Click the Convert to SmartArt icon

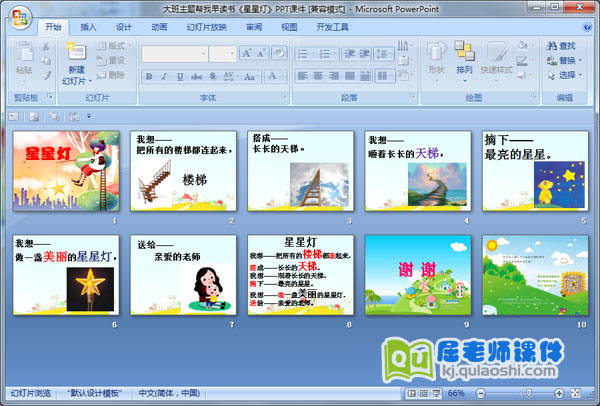point(405,75)
